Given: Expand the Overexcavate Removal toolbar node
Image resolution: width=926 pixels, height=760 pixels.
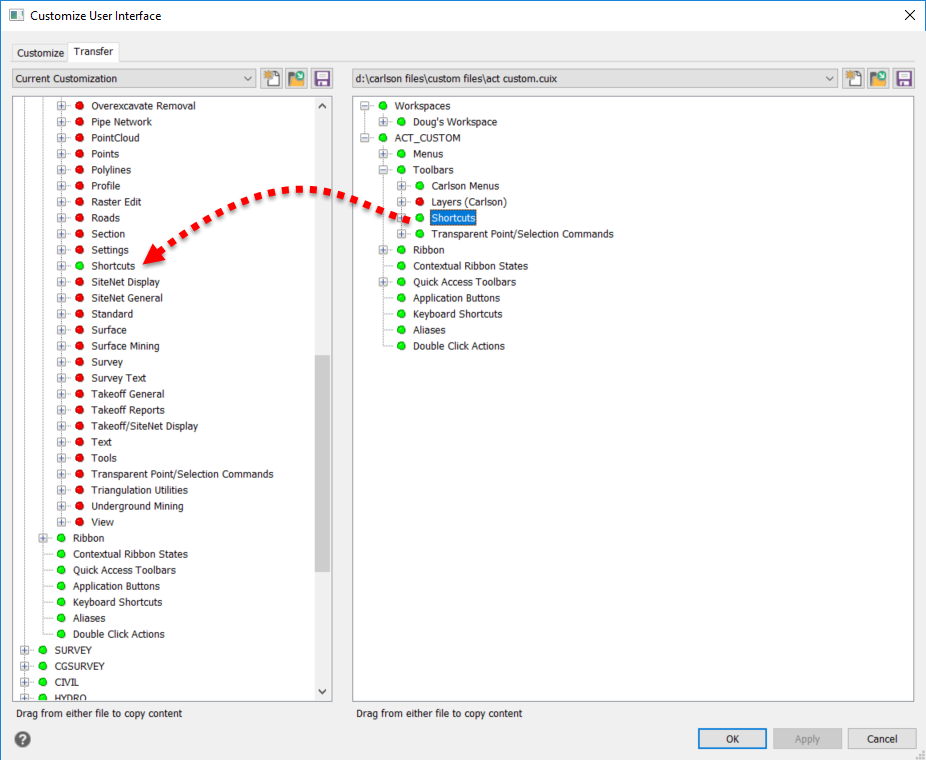Looking at the screenshot, I should tap(61, 106).
